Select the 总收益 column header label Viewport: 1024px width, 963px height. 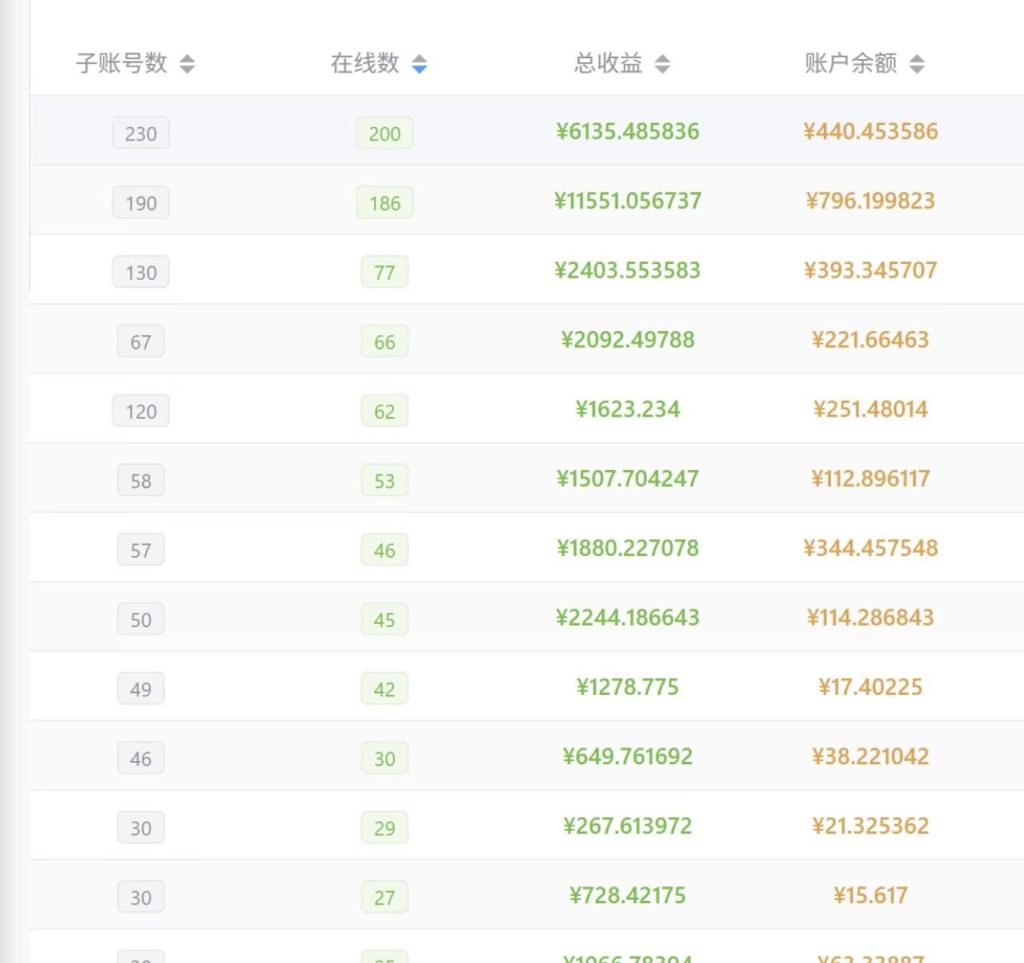(x=608, y=64)
